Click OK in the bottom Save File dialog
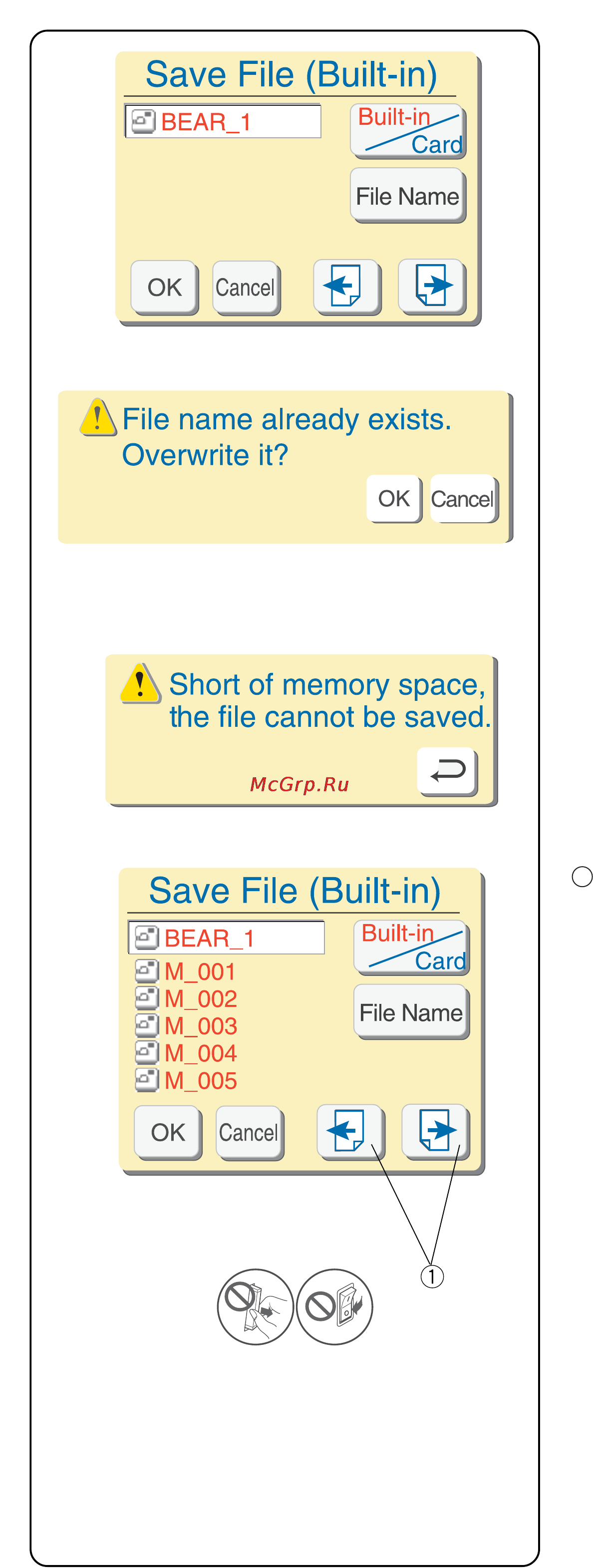The image size is (593, 1568). pyautogui.click(x=167, y=1132)
